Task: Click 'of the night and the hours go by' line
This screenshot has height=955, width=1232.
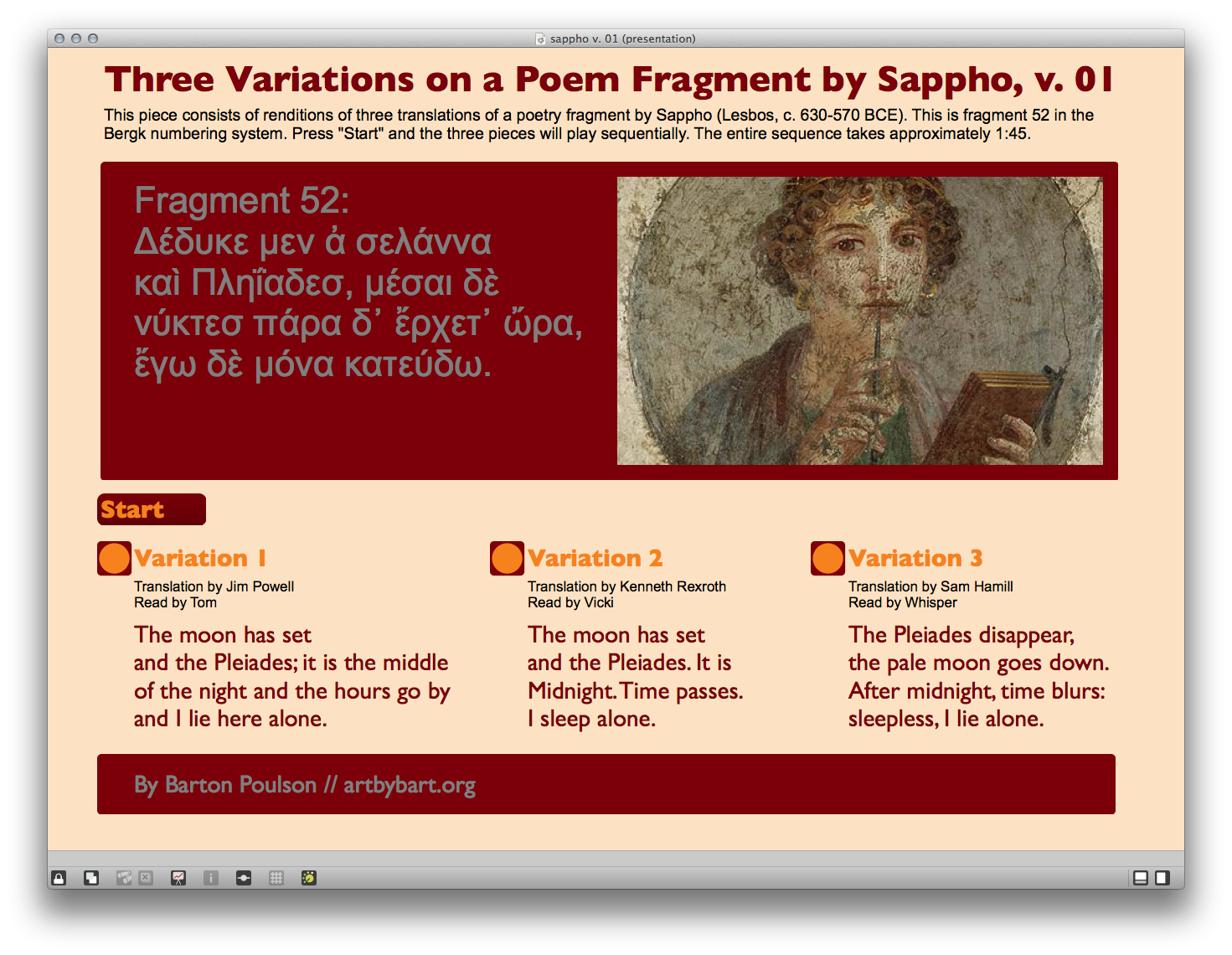Action: coord(292,691)
